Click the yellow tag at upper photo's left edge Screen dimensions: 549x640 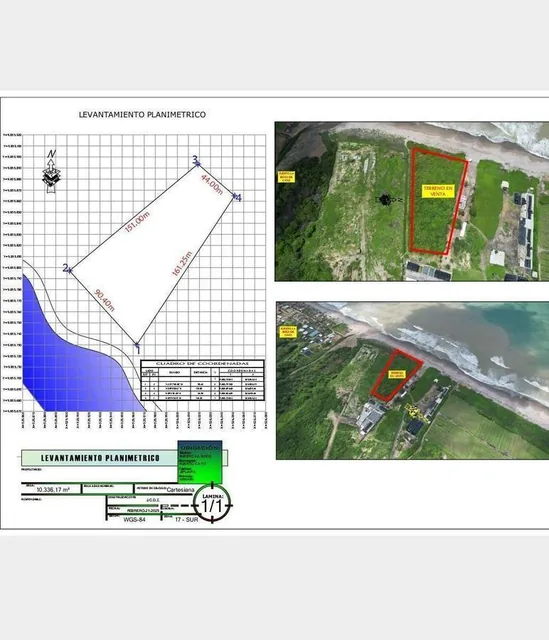[x=286, y=177]
